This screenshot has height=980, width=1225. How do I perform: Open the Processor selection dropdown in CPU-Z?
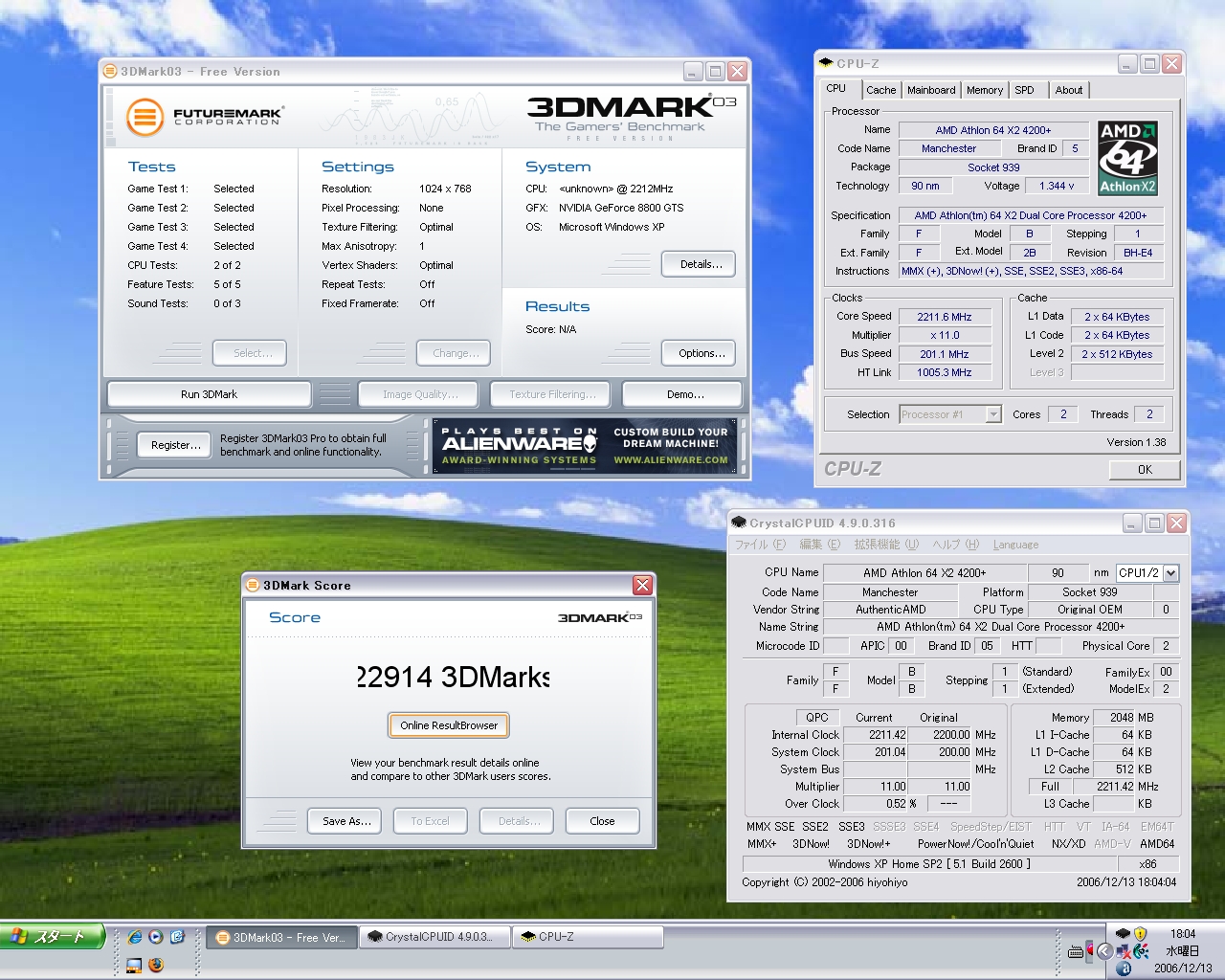[x=995, y=413]
